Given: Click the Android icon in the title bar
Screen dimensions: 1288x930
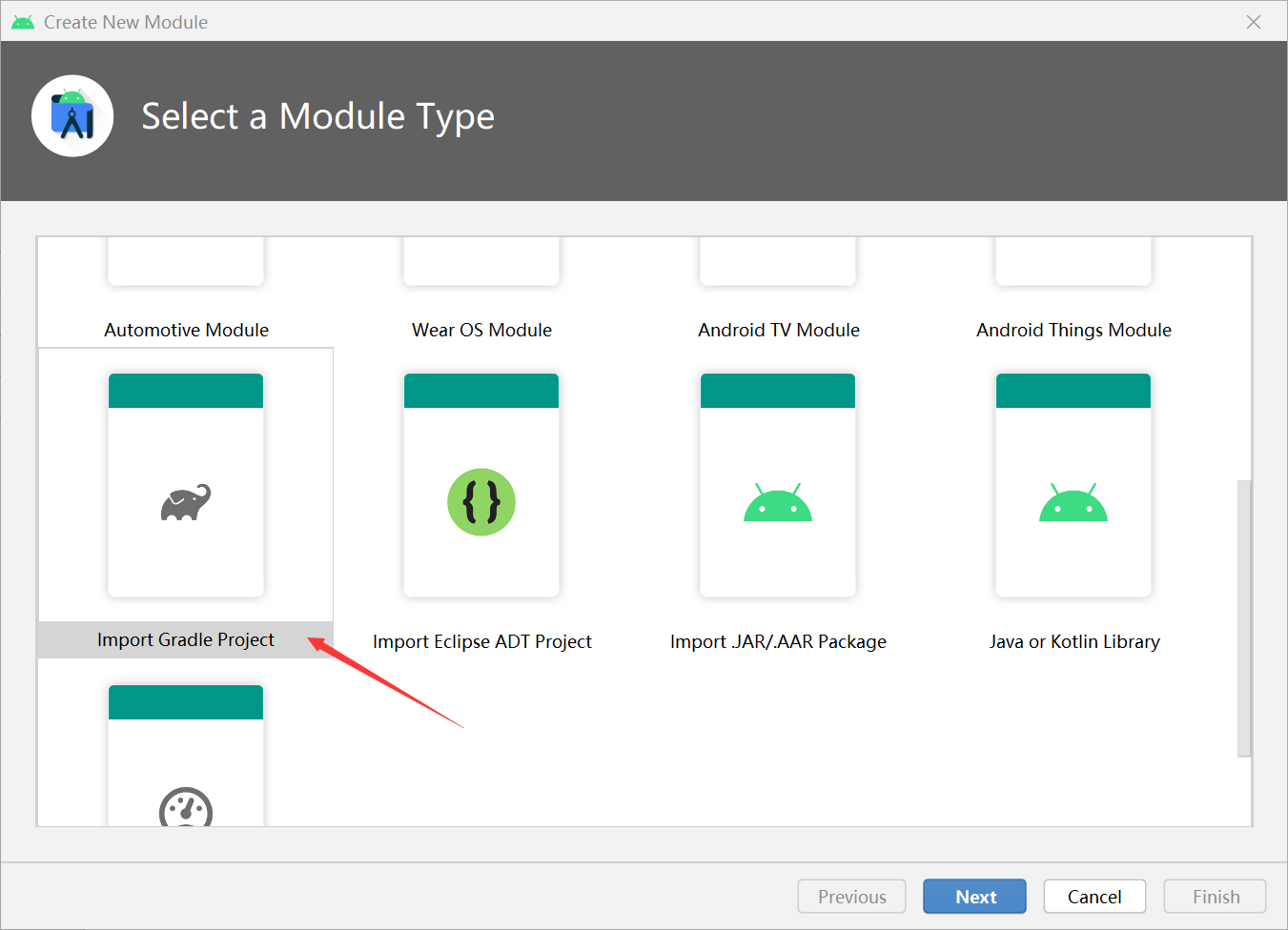Looking at the screenshot, I should [22, 21].
